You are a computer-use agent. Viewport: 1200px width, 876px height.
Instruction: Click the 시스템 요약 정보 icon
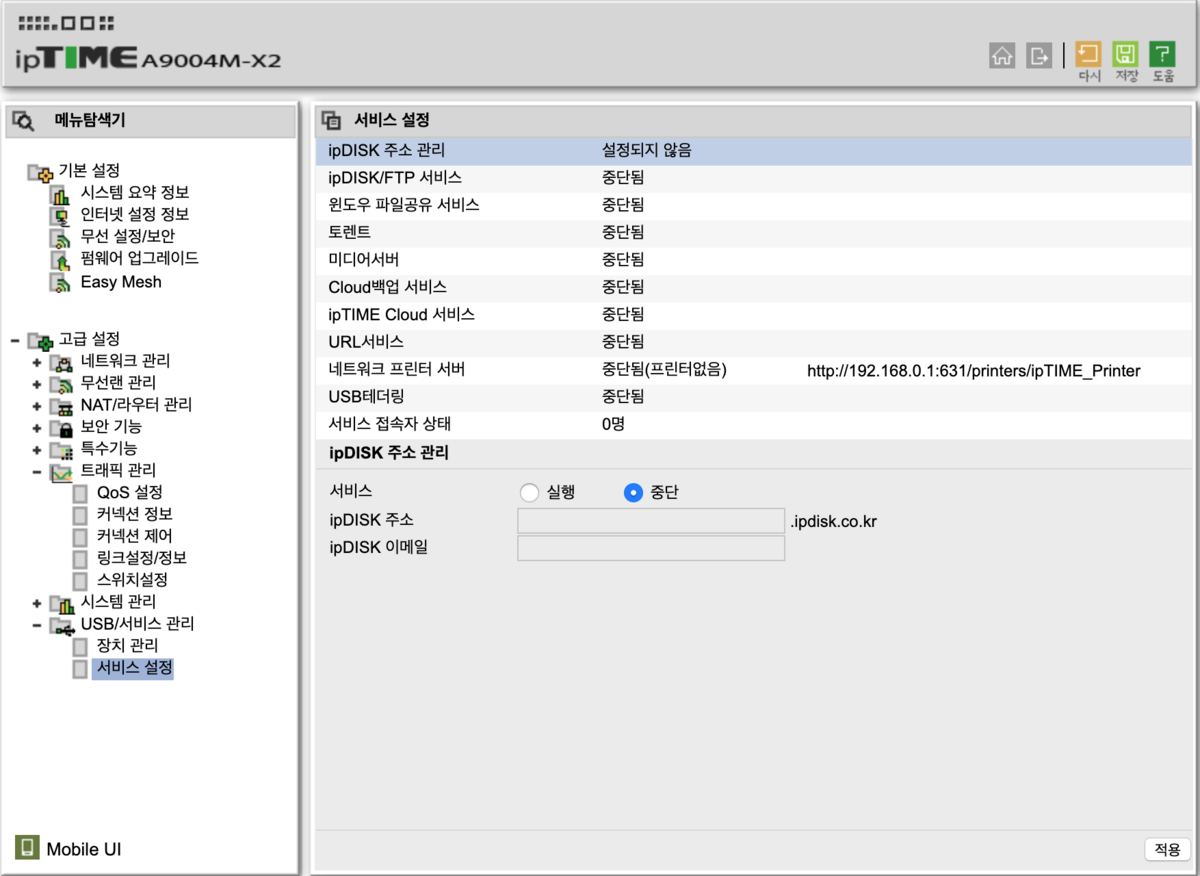coord(61,193)
